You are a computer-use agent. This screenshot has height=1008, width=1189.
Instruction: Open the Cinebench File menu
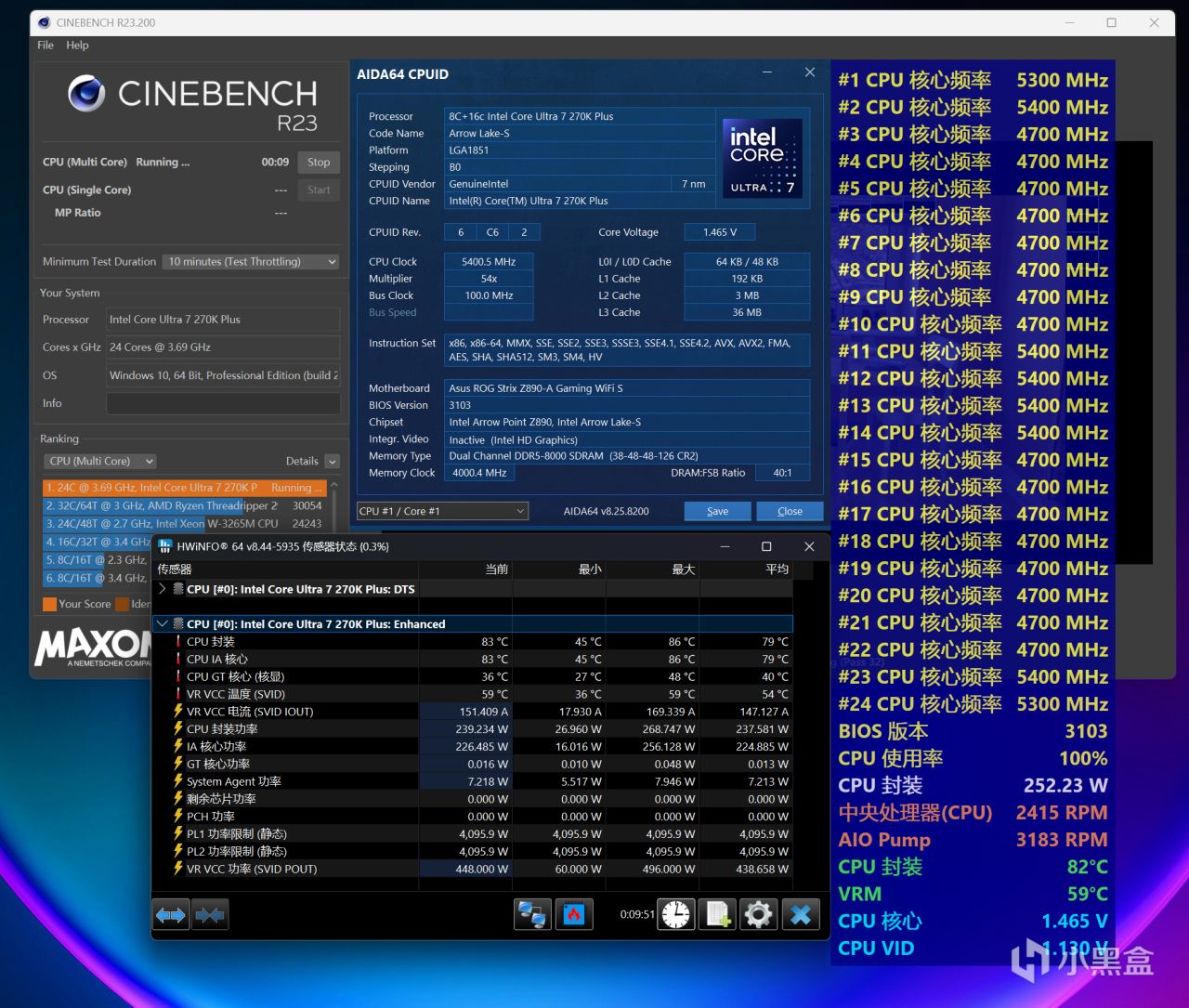(46, 45)
